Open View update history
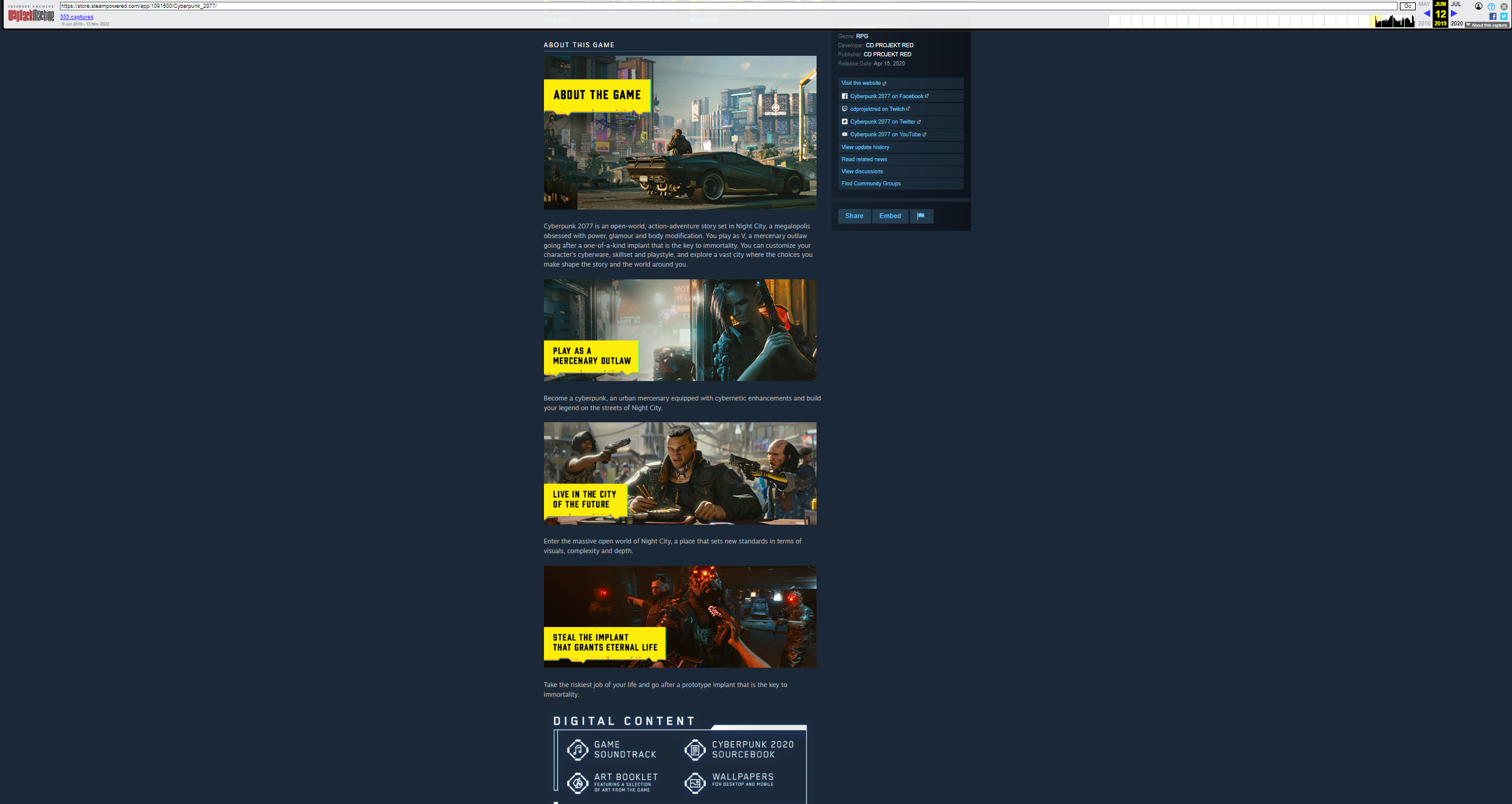The width and height of the screenshot is (1512, 804). (x=900, y=147)
